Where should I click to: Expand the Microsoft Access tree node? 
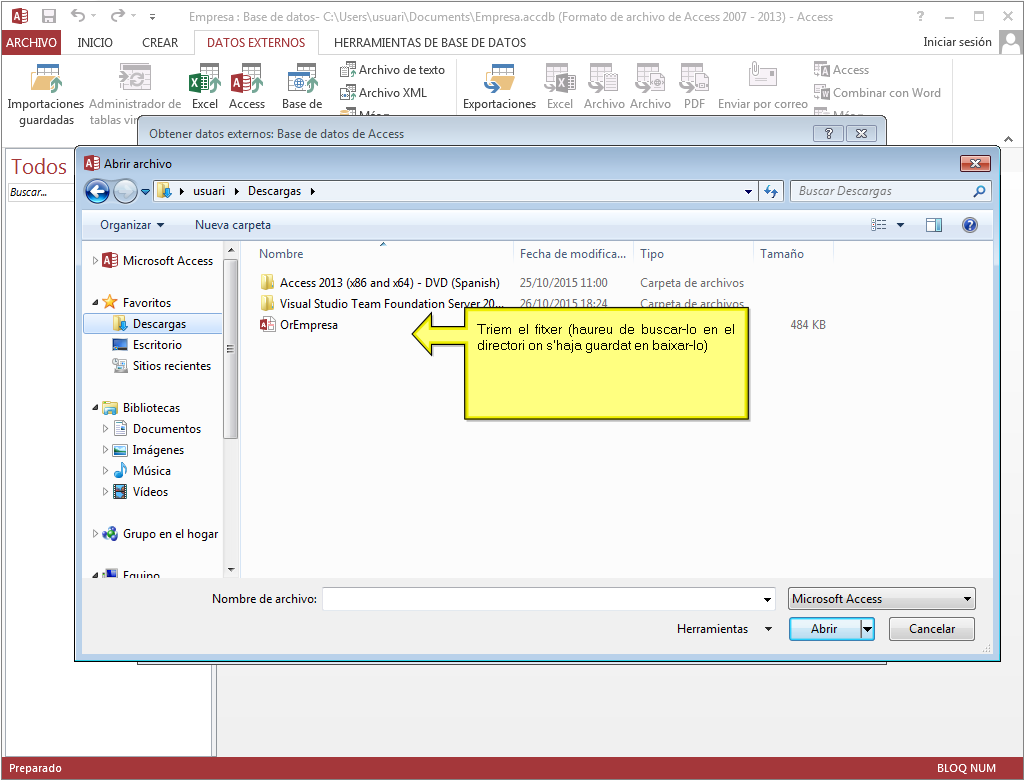point(95,261)
